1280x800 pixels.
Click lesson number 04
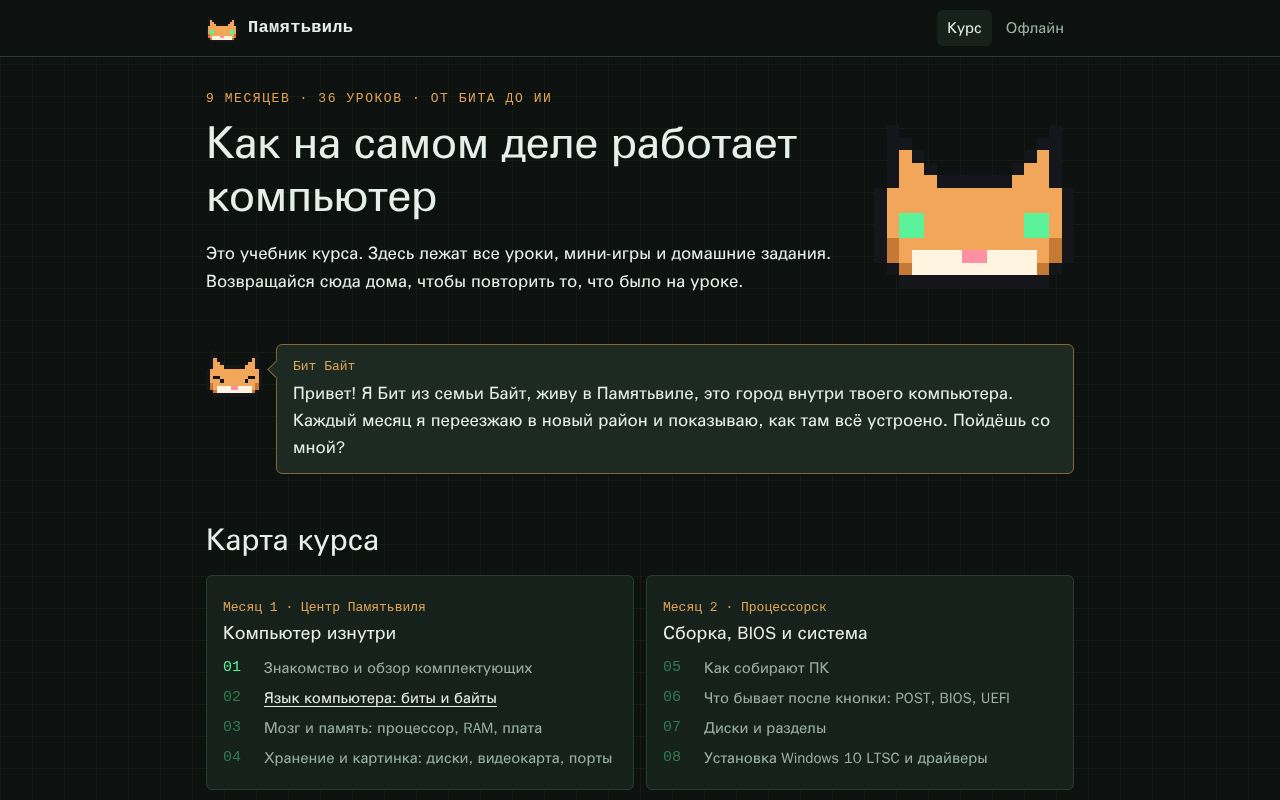click(x=232, y=757)
